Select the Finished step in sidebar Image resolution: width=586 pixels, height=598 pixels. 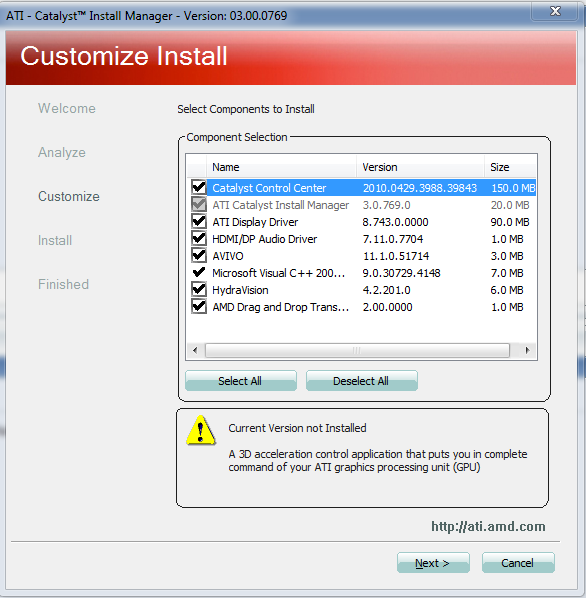coord(63,284)
